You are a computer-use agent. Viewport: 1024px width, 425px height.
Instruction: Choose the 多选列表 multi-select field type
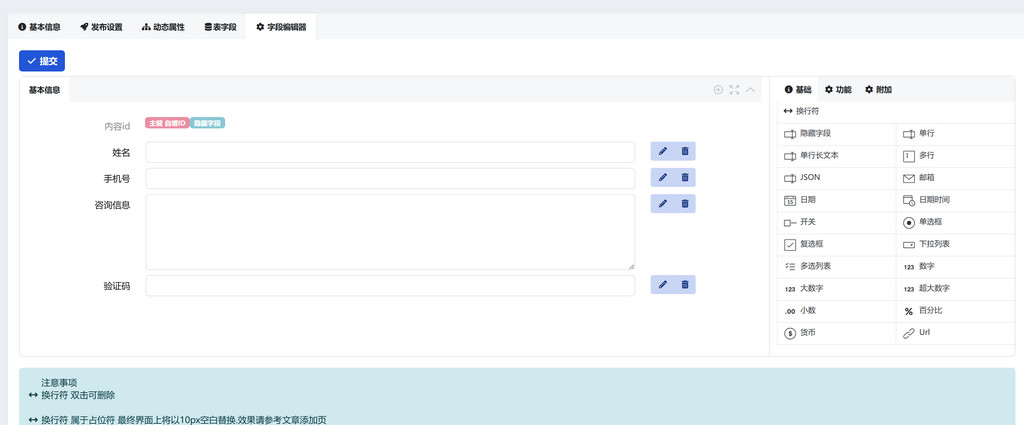(814, 266)
